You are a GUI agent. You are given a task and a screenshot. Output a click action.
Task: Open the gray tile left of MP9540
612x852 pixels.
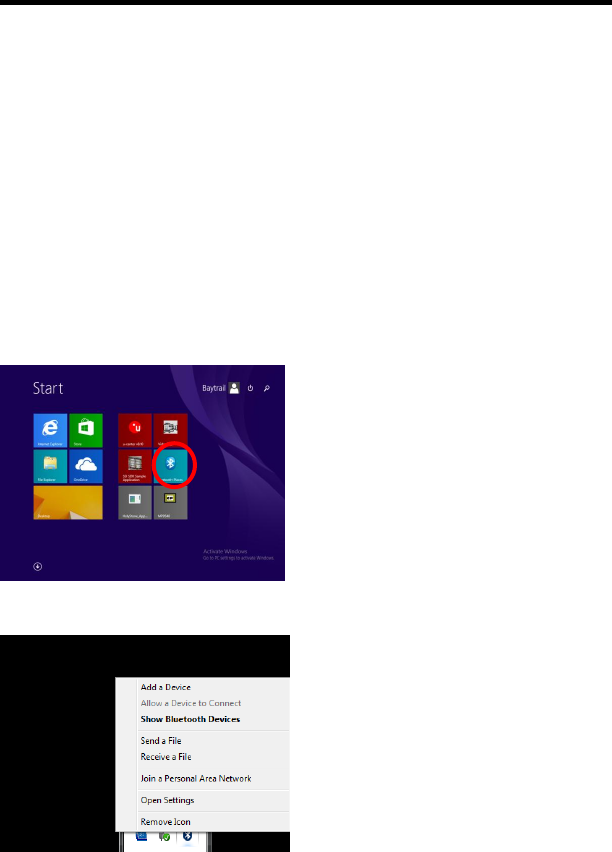tap(135, 503)
